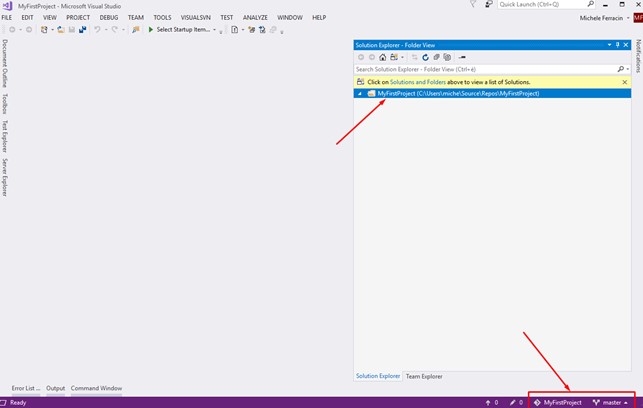Open the DEBUG menu

click(x=108, y=17)
